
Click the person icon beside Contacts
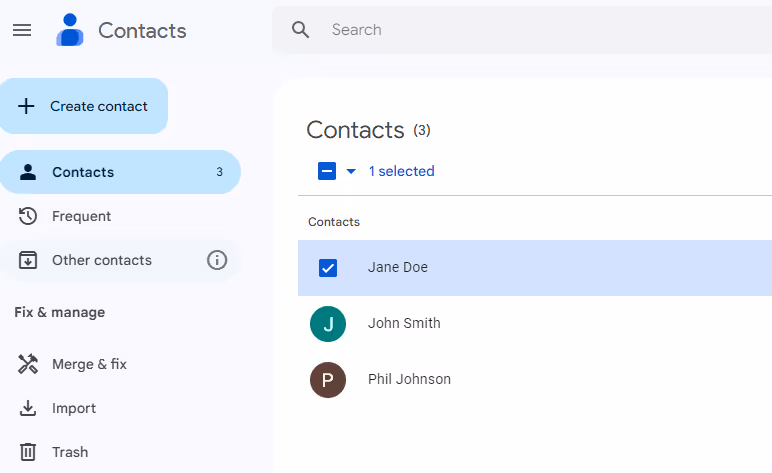point(28,172)
